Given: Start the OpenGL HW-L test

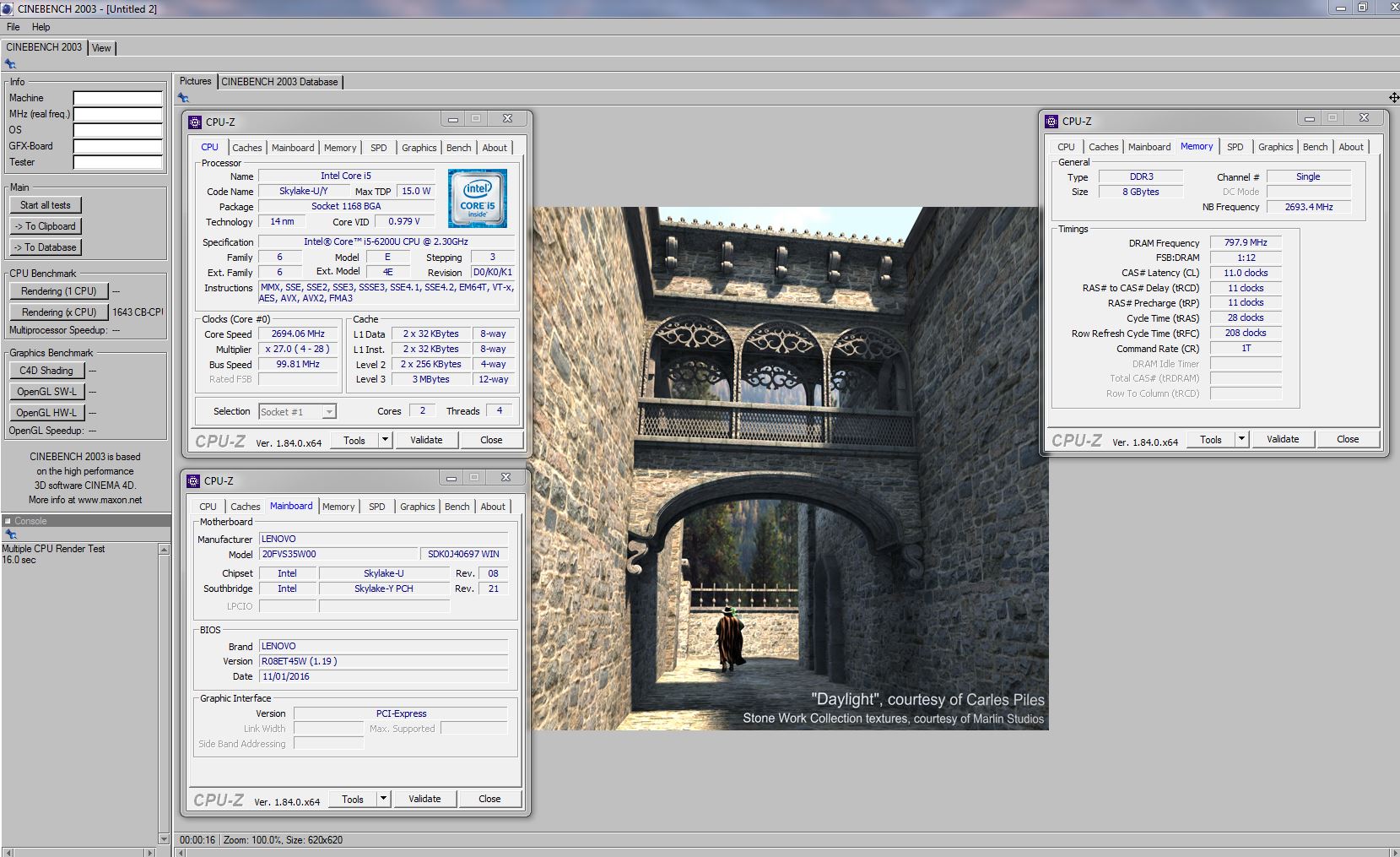Looking at the screenshot, I should 46,413.
